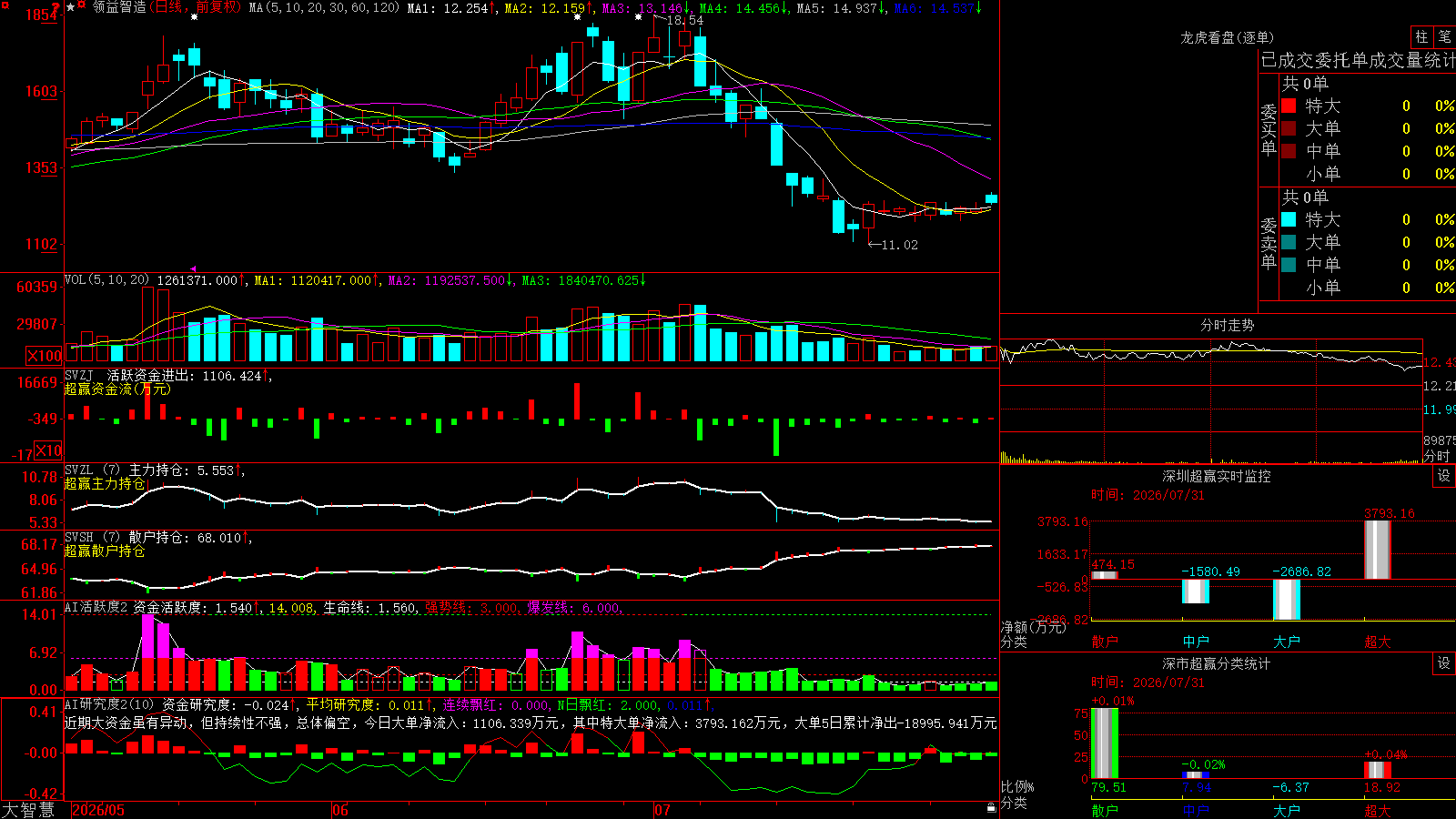
Task: Switch order view to 笔 (tick) mode
Action: pos(1444,37)
